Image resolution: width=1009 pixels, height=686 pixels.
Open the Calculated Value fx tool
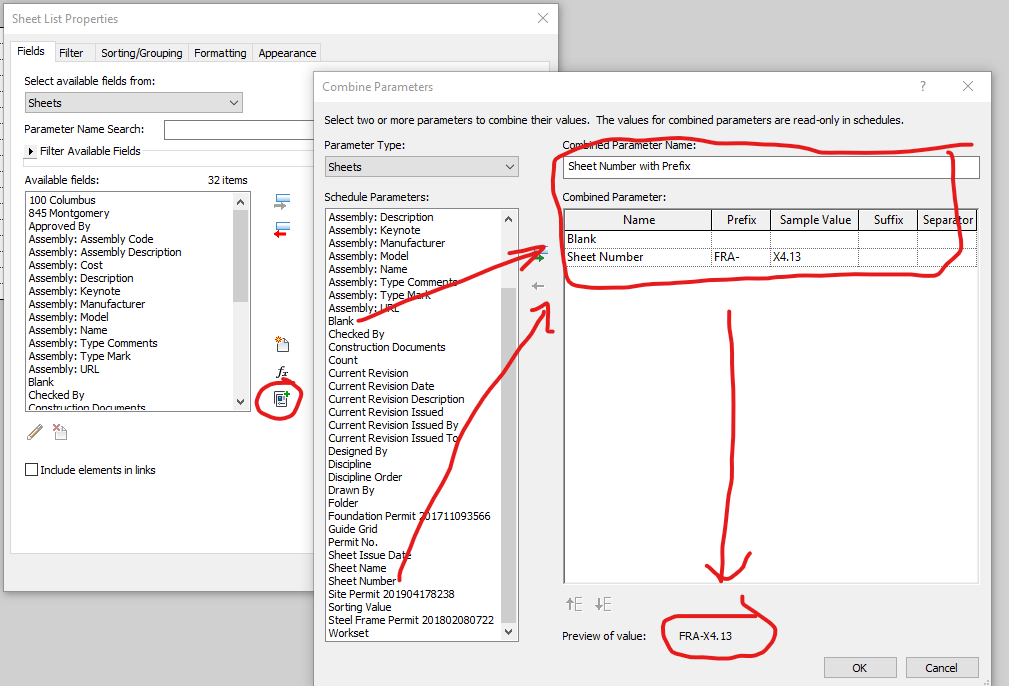281,371
